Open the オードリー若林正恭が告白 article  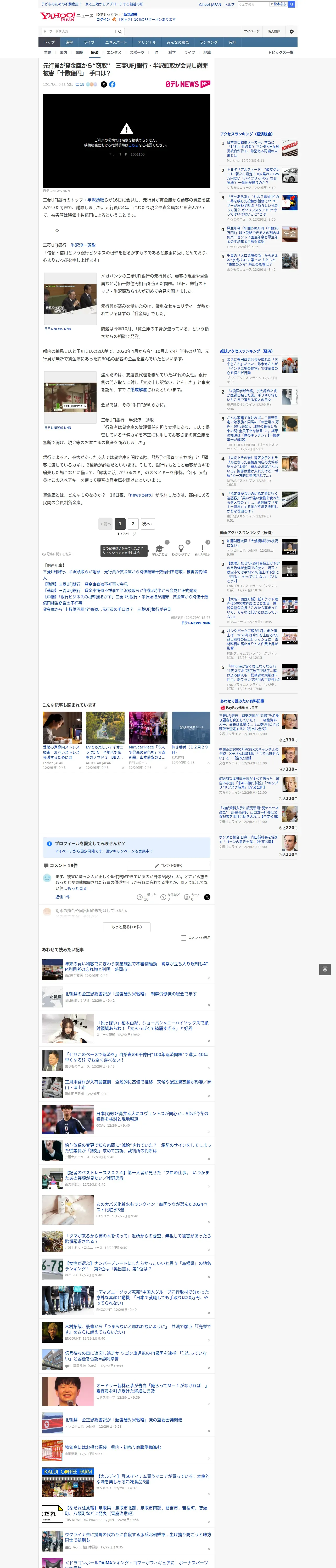tap(153, 1388)
